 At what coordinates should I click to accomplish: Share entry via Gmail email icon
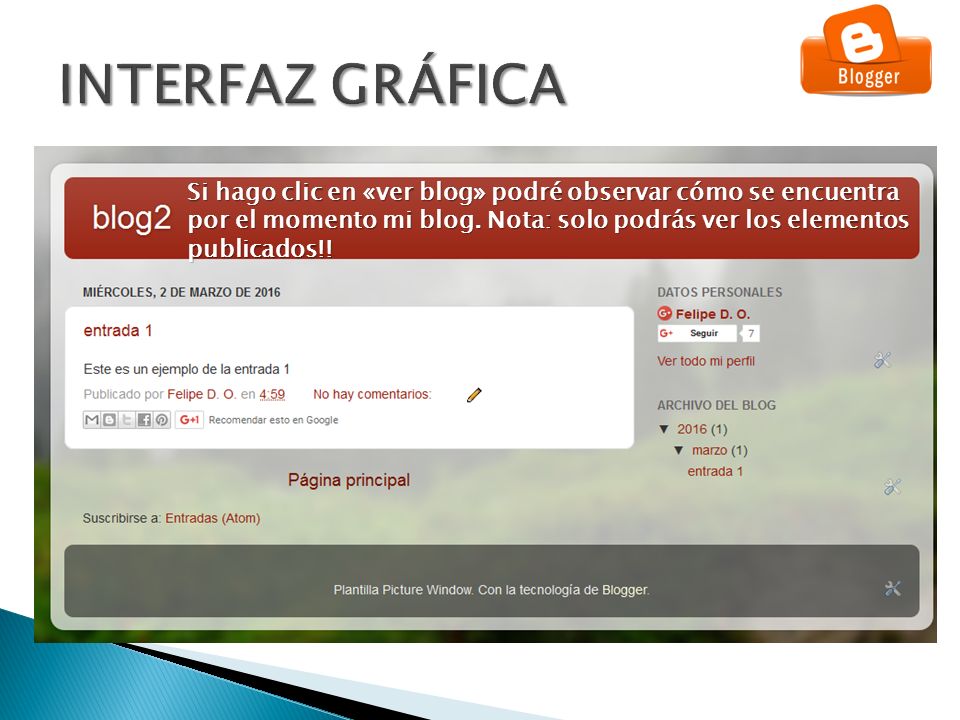tap(92, 419)
